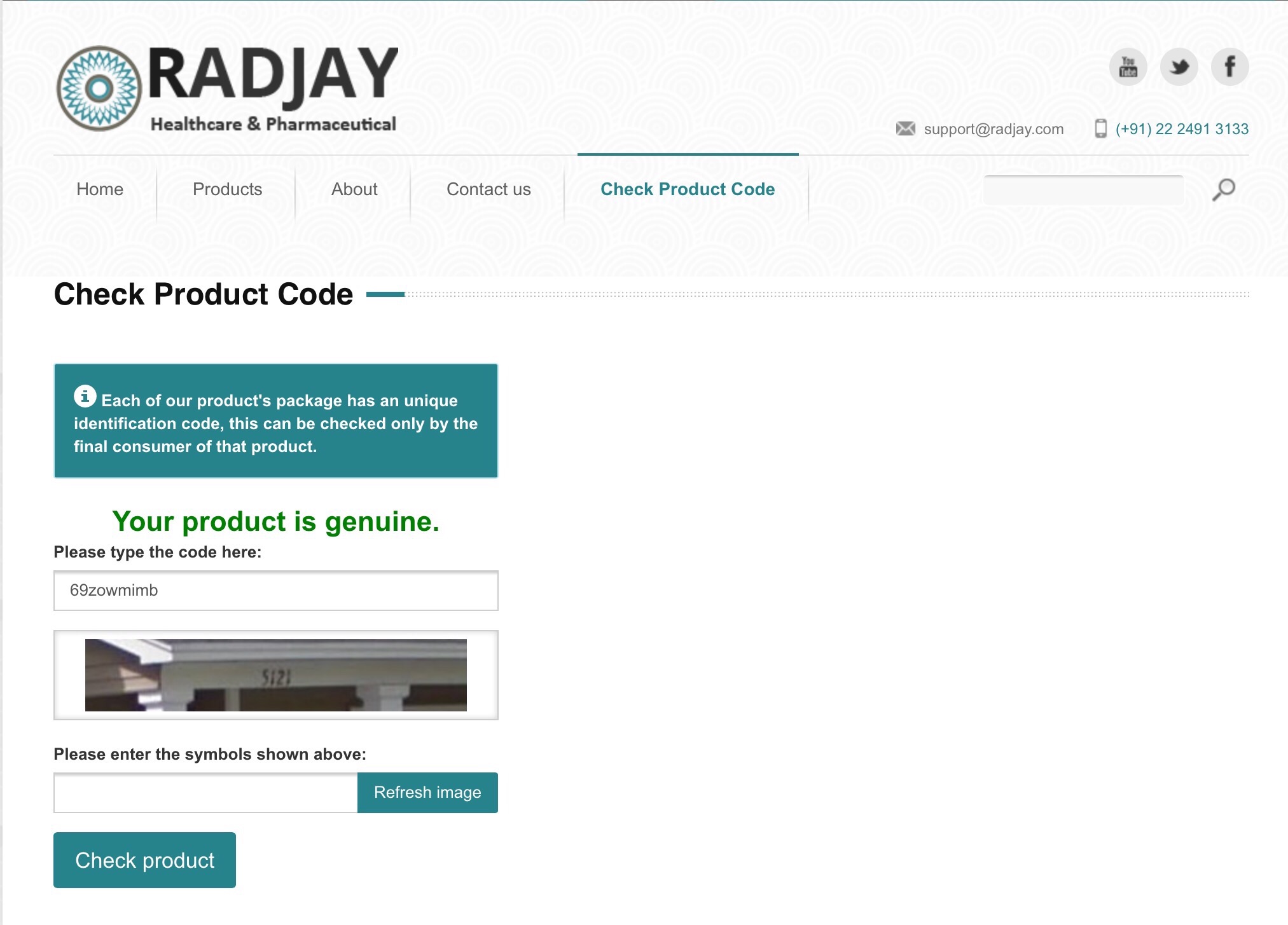This screenshot has width=1288, height=925.
Task: Click the CAPTCHA image thumbnail
Action: [278, 673]
